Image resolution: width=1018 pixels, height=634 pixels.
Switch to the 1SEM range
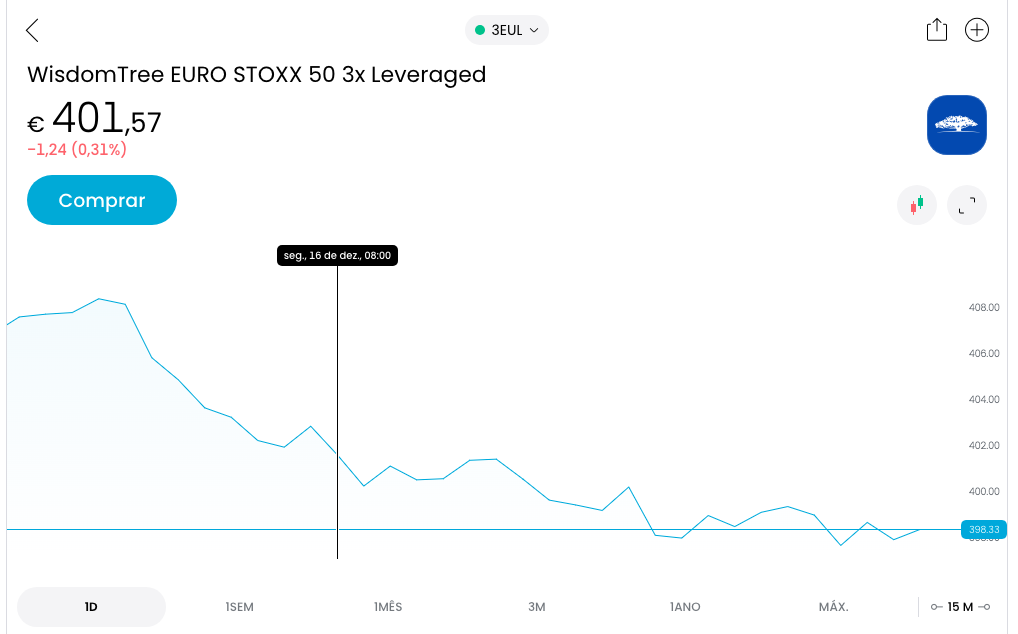pos(239,607)
